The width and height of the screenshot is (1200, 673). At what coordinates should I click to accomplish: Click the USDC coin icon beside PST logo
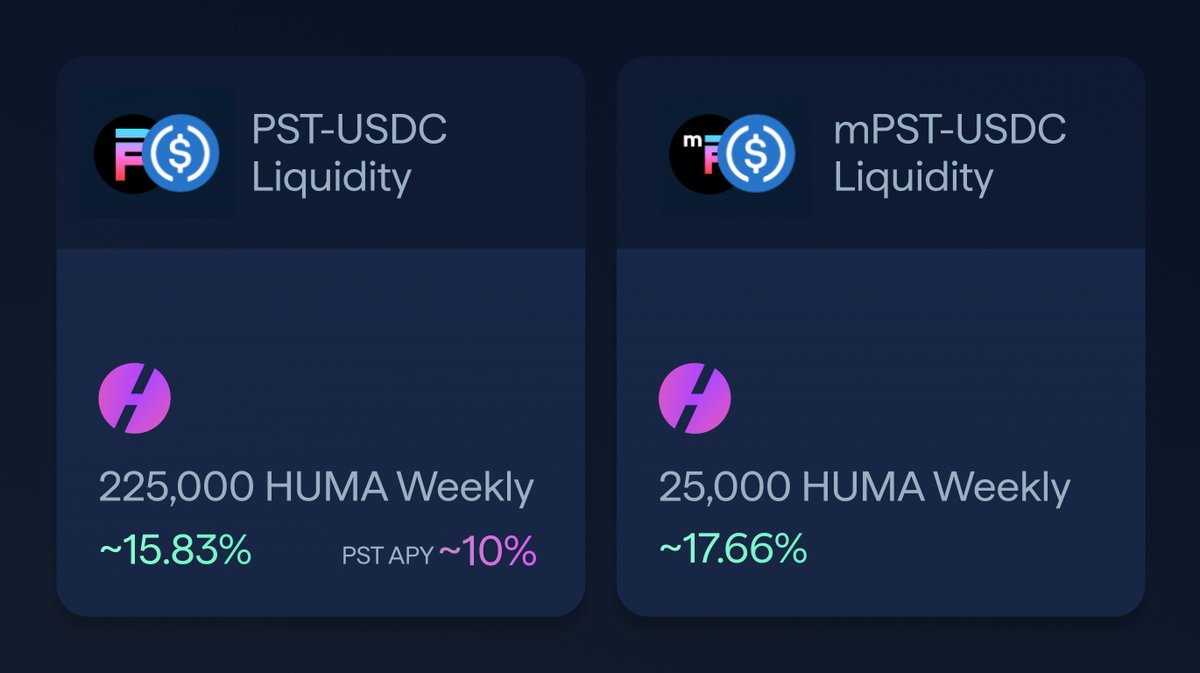coord(181,152)
